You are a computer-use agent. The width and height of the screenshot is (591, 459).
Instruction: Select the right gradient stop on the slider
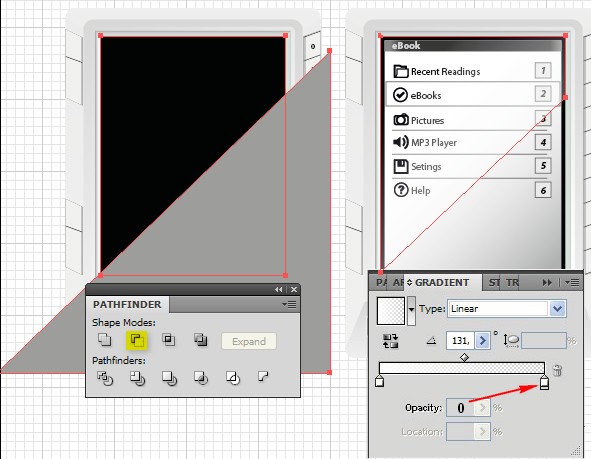(x=544, y=382)
